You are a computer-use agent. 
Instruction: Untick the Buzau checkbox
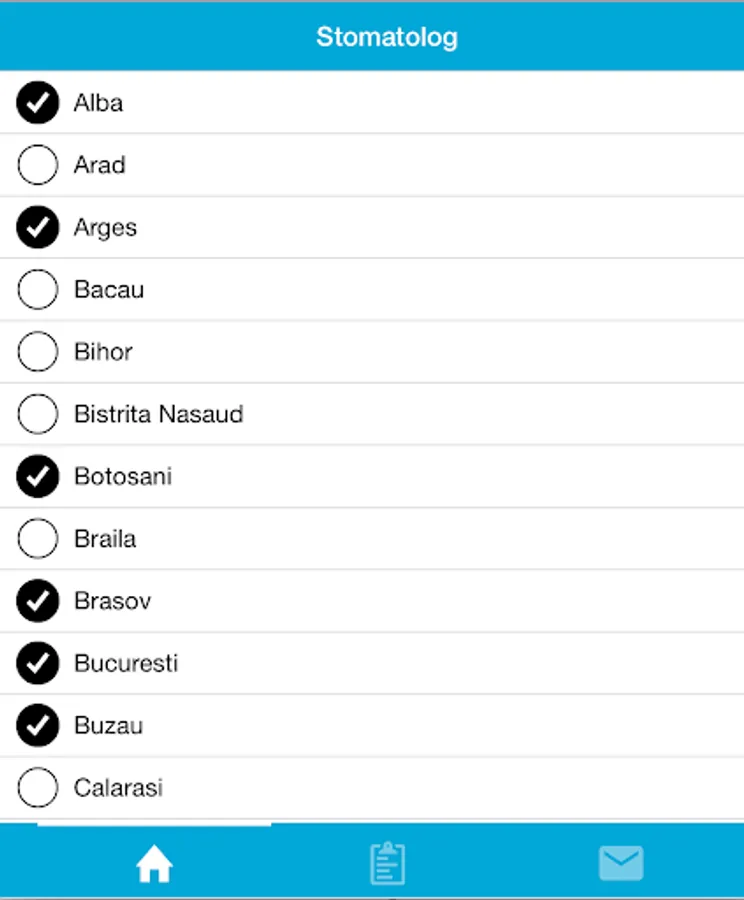click(x=38, y=726)
